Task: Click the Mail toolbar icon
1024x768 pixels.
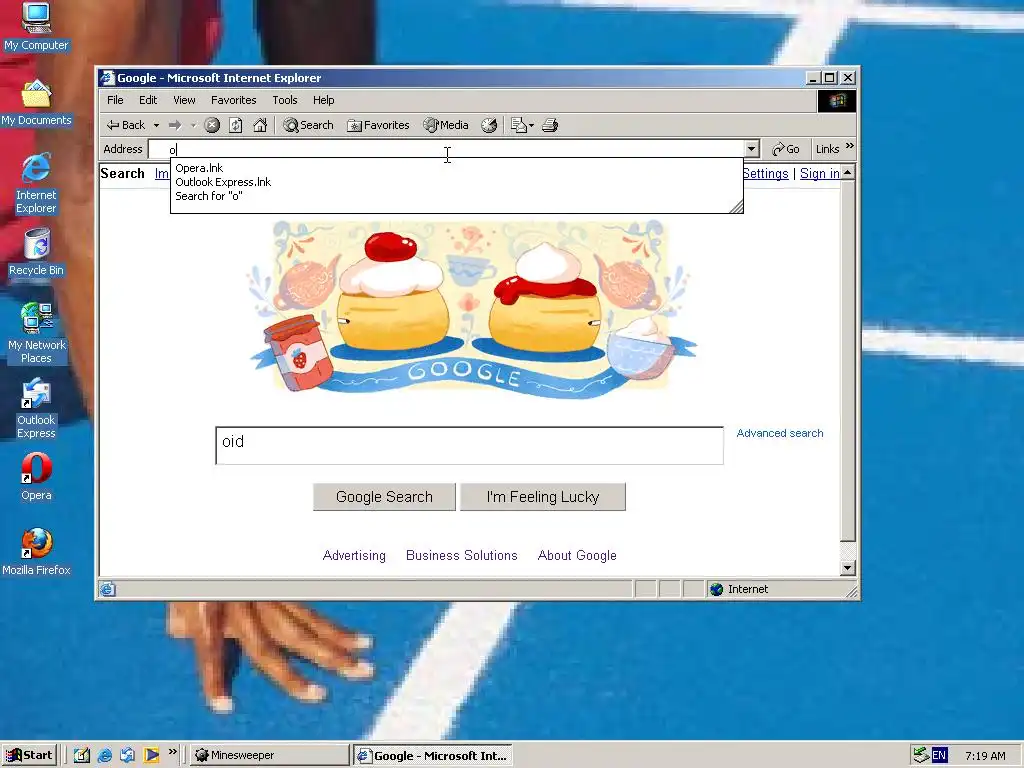Action: pyautogui.click(x=519, y=125)
